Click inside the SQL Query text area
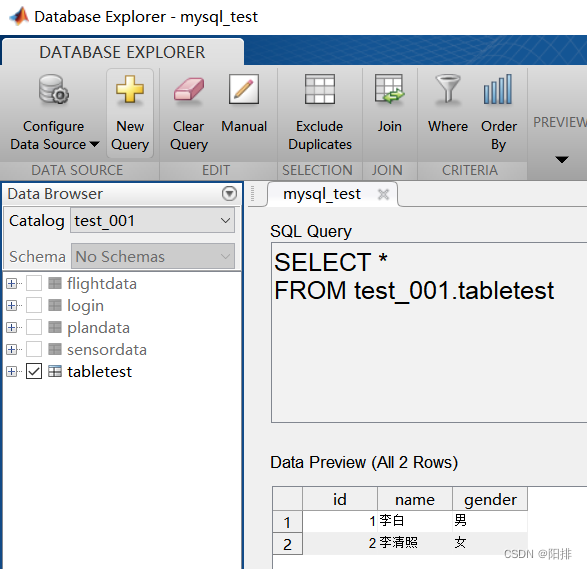The width and height of the screenshot is (587, 569). pyautogui.click(x=429, y=332)
